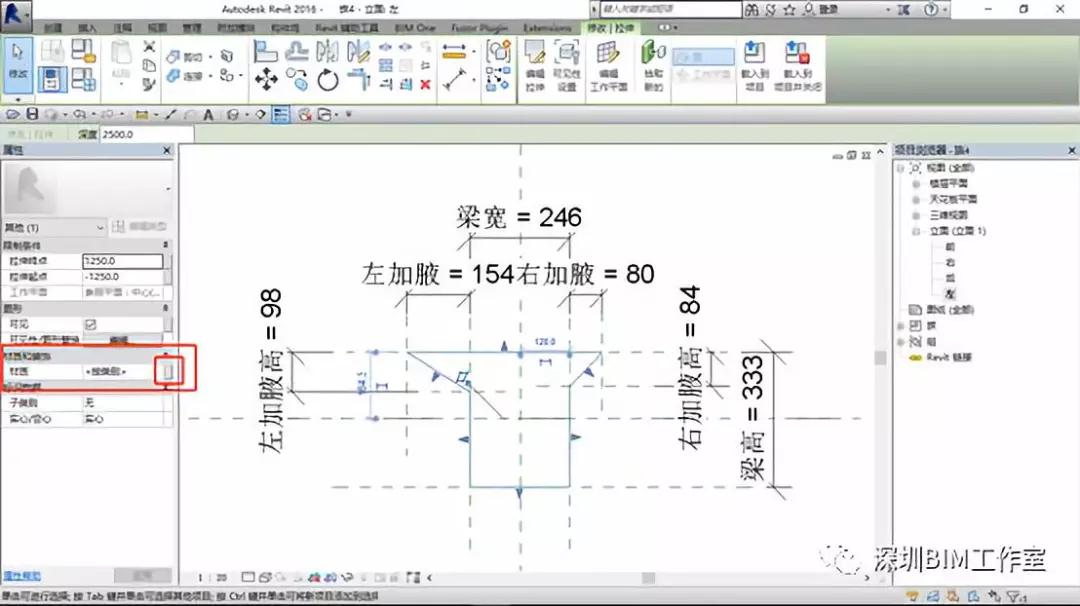Viewport: 1080px width, 606px height.
Task: Click the binoculars search icon
Action: (751, 10)
